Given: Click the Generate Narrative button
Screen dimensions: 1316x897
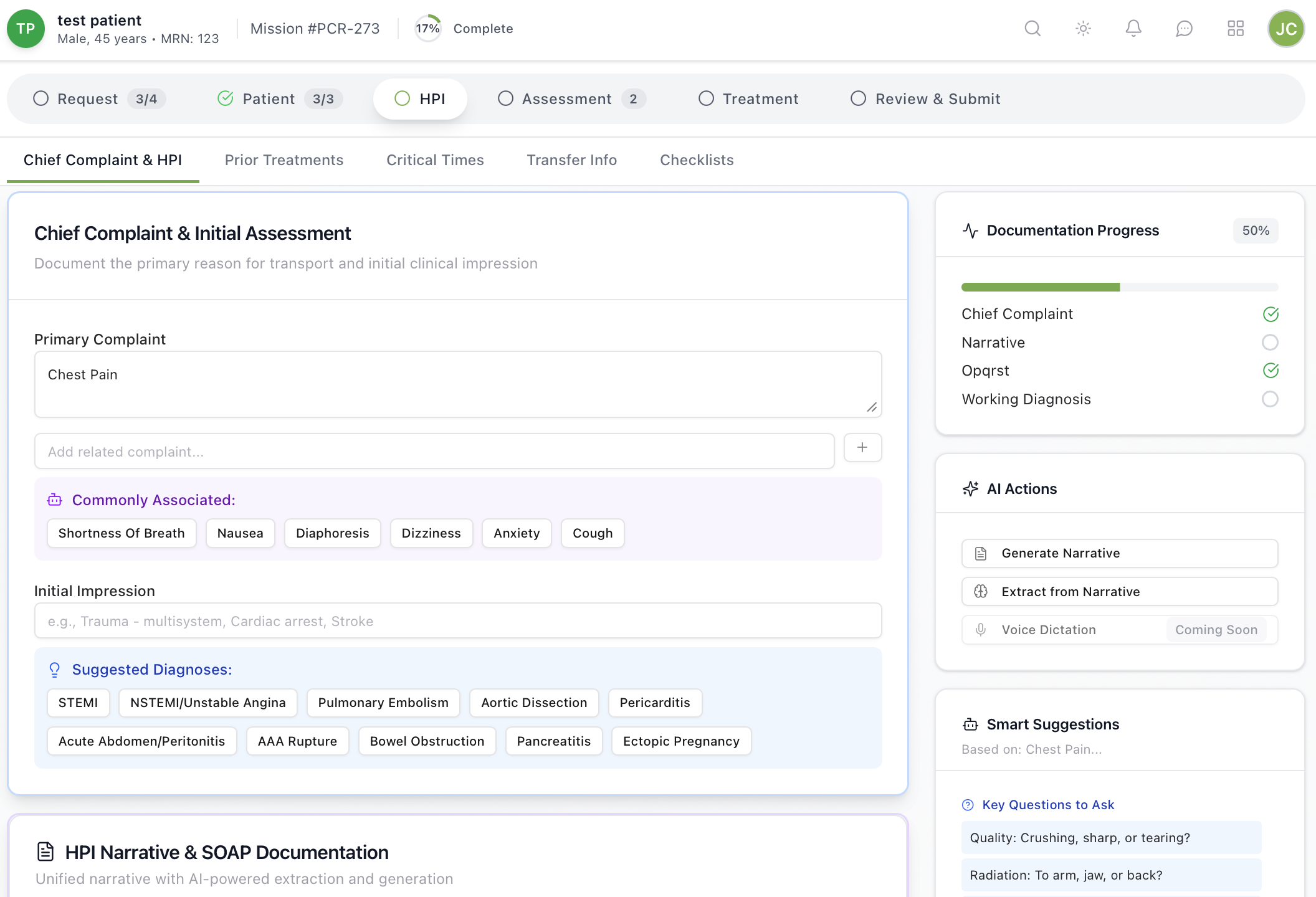Looking at the screenshot, I should click(x=1119, y=553).
